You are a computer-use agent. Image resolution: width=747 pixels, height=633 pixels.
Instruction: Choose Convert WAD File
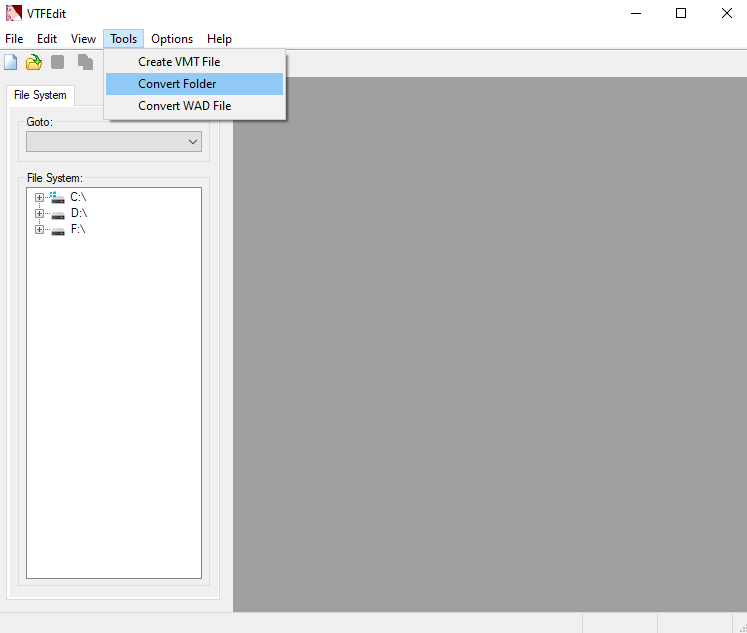click(194, 106)
